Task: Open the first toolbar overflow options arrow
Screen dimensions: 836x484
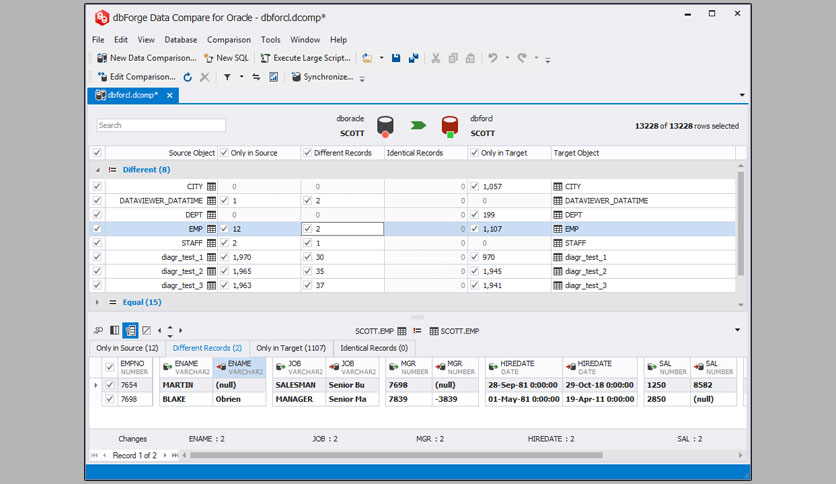Action: click(x=548, y=59)
